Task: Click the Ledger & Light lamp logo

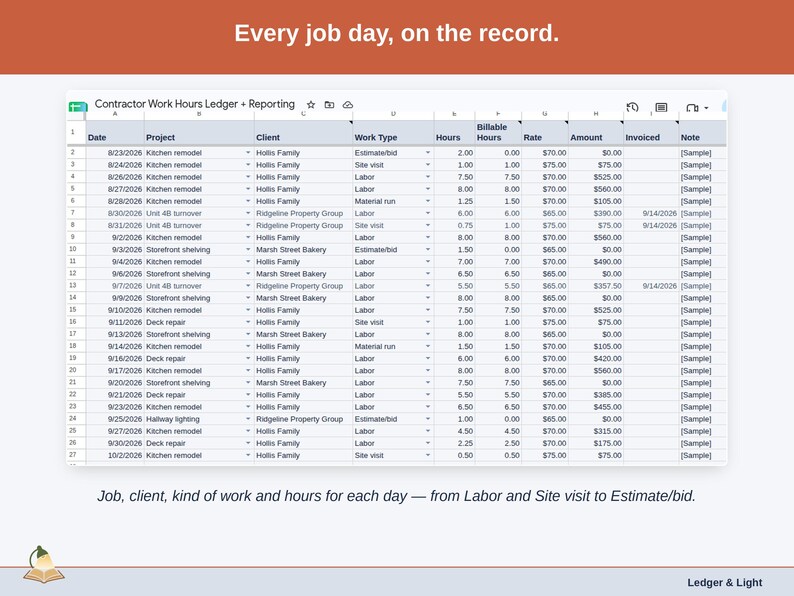Action: (x=44, y=565)
